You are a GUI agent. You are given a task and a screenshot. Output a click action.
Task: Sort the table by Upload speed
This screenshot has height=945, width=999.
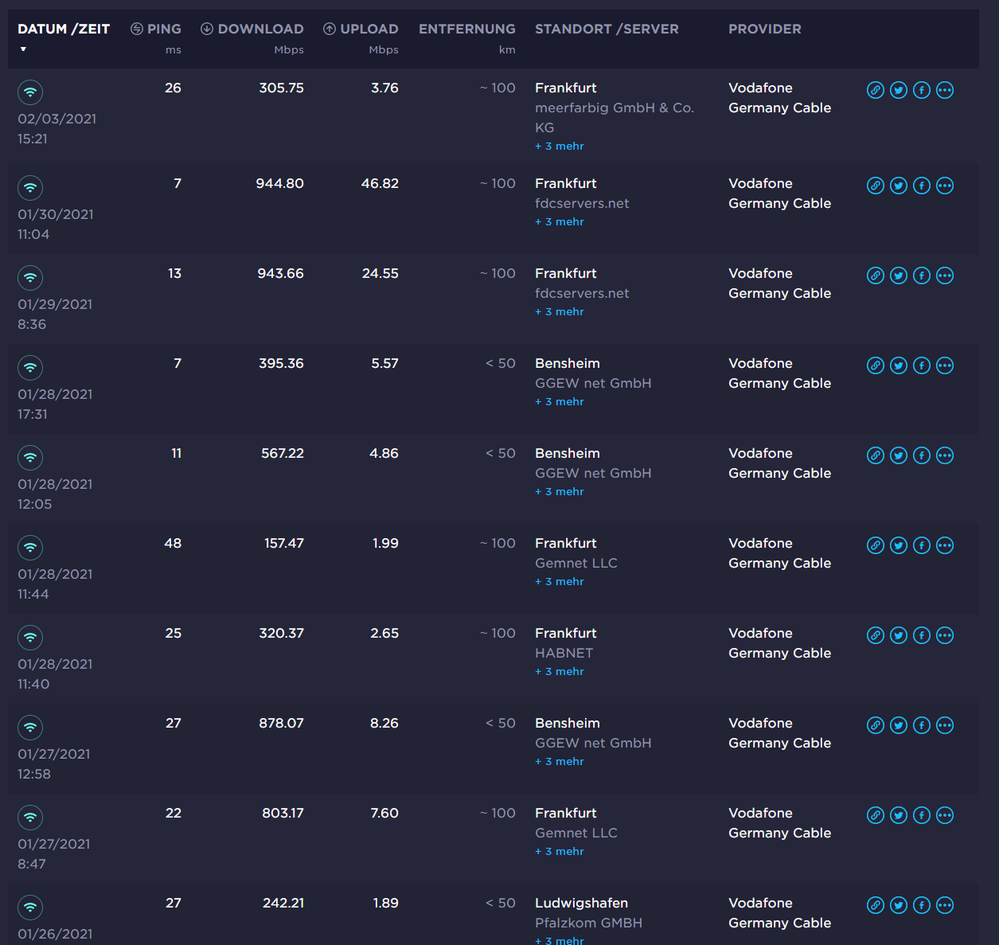pyautogui.click(x=361, y=29)
